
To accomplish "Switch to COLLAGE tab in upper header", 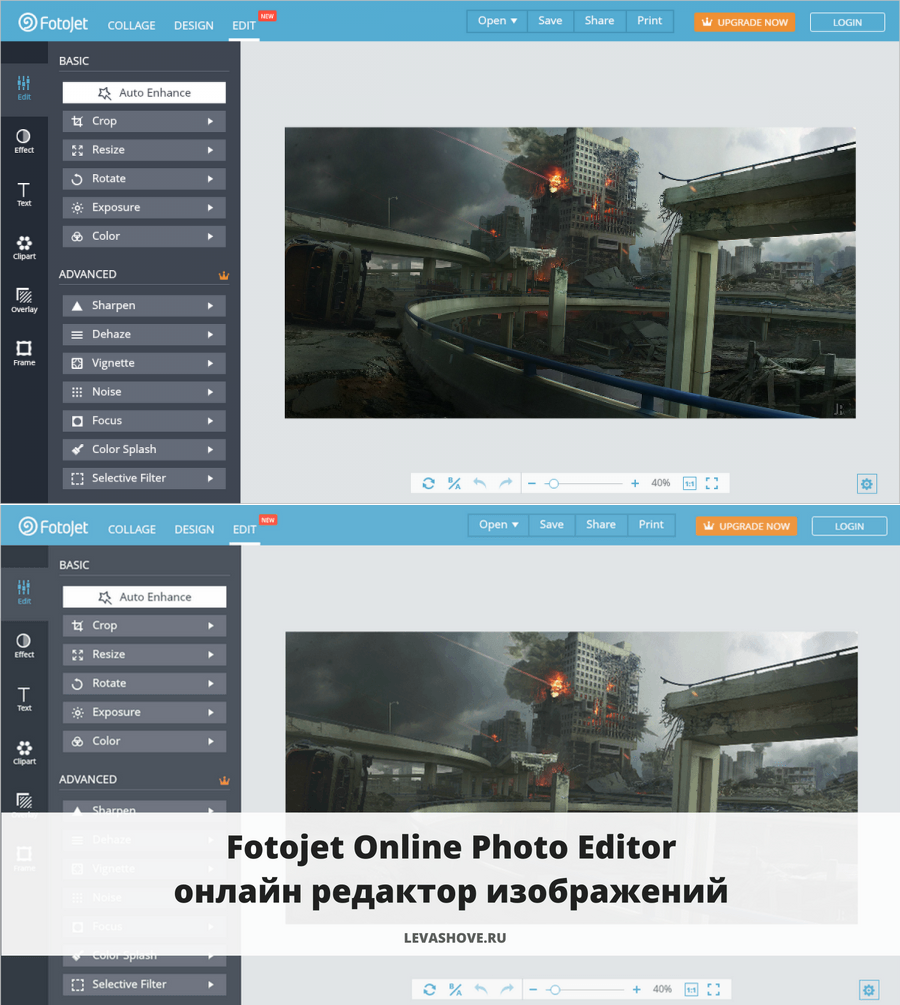I will pos(131,26).
